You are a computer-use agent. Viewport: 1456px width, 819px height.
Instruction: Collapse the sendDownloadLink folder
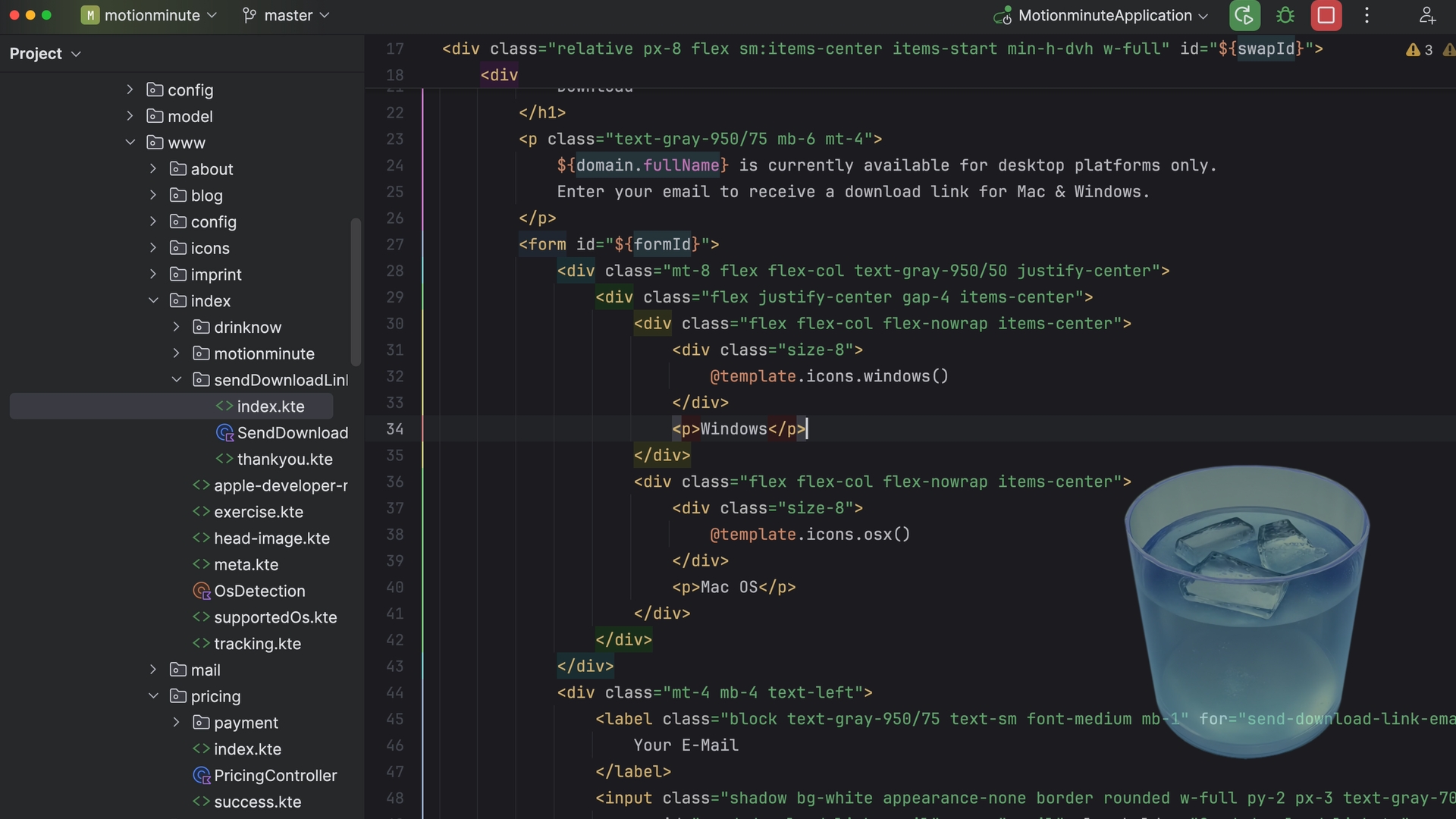pyautogui.click(x=176, y=379)
